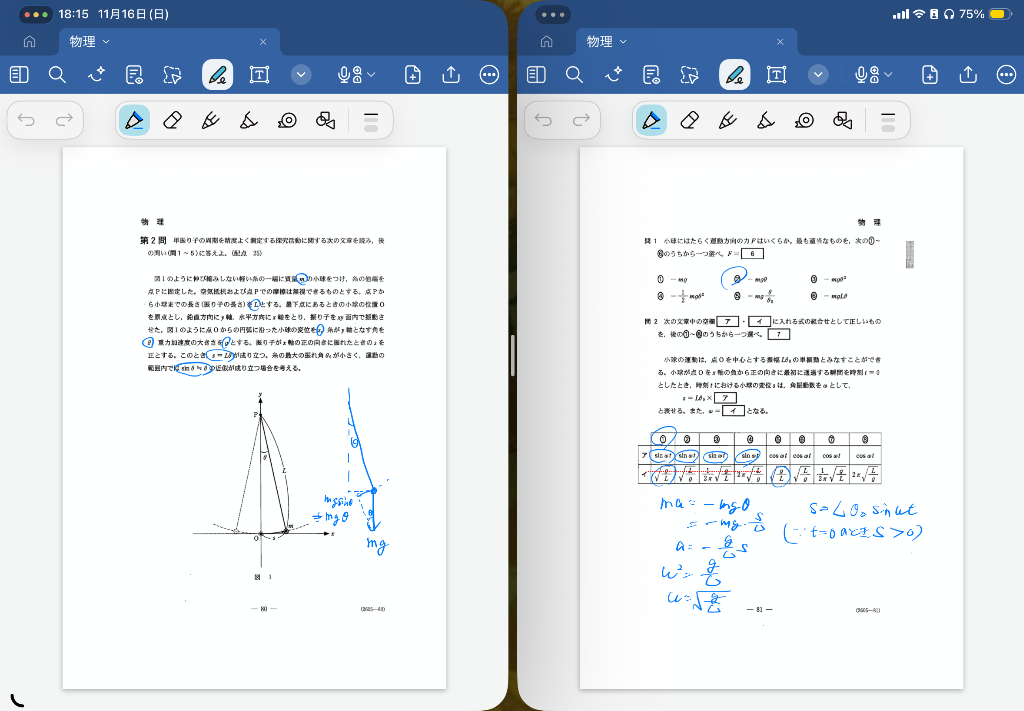Toggle the page sidebar in the left pane
The image size is (1024, 711).
point(19,75)
